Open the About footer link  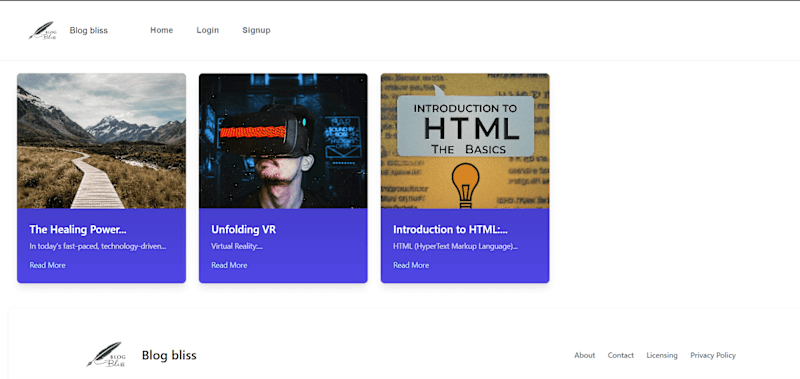(585, 355)
